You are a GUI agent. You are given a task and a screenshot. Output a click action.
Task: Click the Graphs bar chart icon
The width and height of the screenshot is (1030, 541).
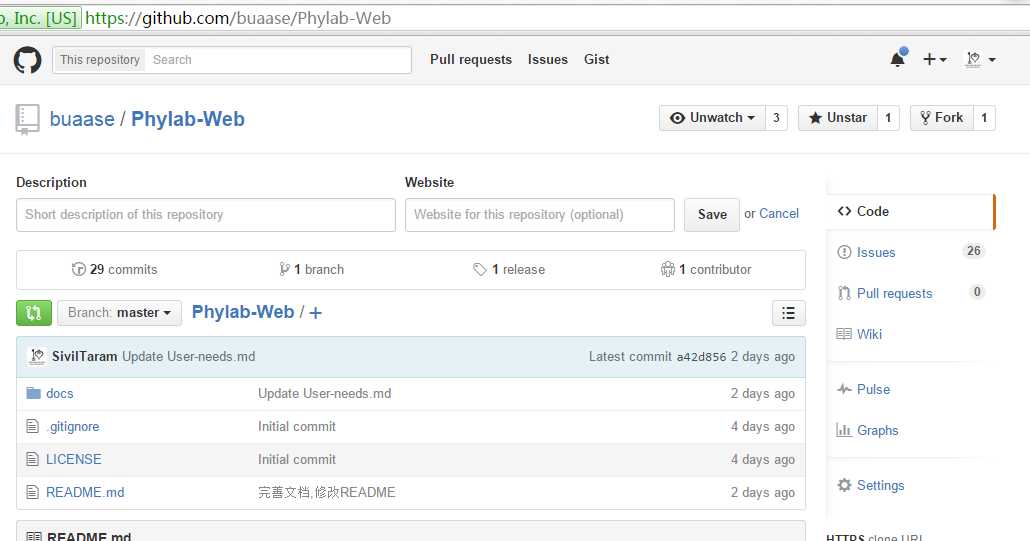[x=843, y=430]
